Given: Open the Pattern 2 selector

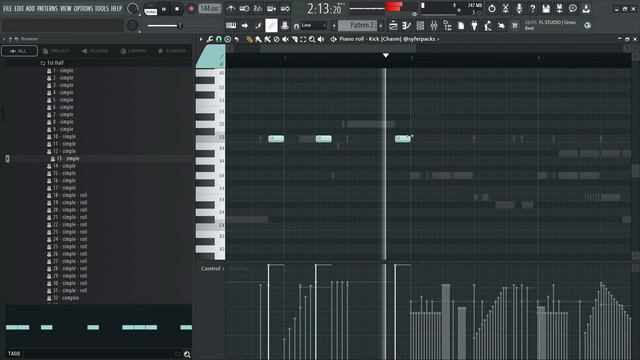Looking at the screenshot, I should pyautogui.click(x=358, y=25).
